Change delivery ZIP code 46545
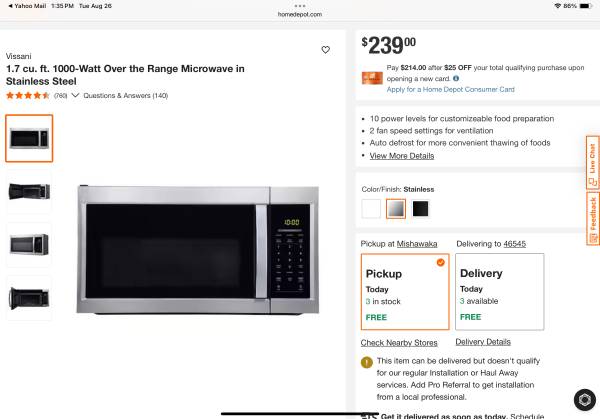 pos(515,244)
